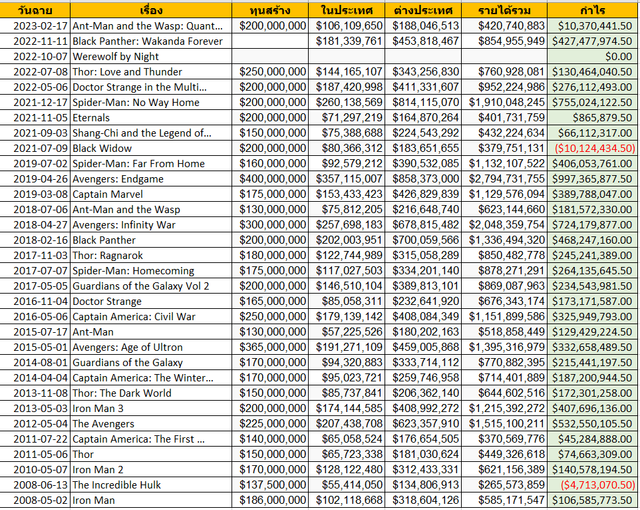Select the Iron Man 3 title cell

coord(151,408)
